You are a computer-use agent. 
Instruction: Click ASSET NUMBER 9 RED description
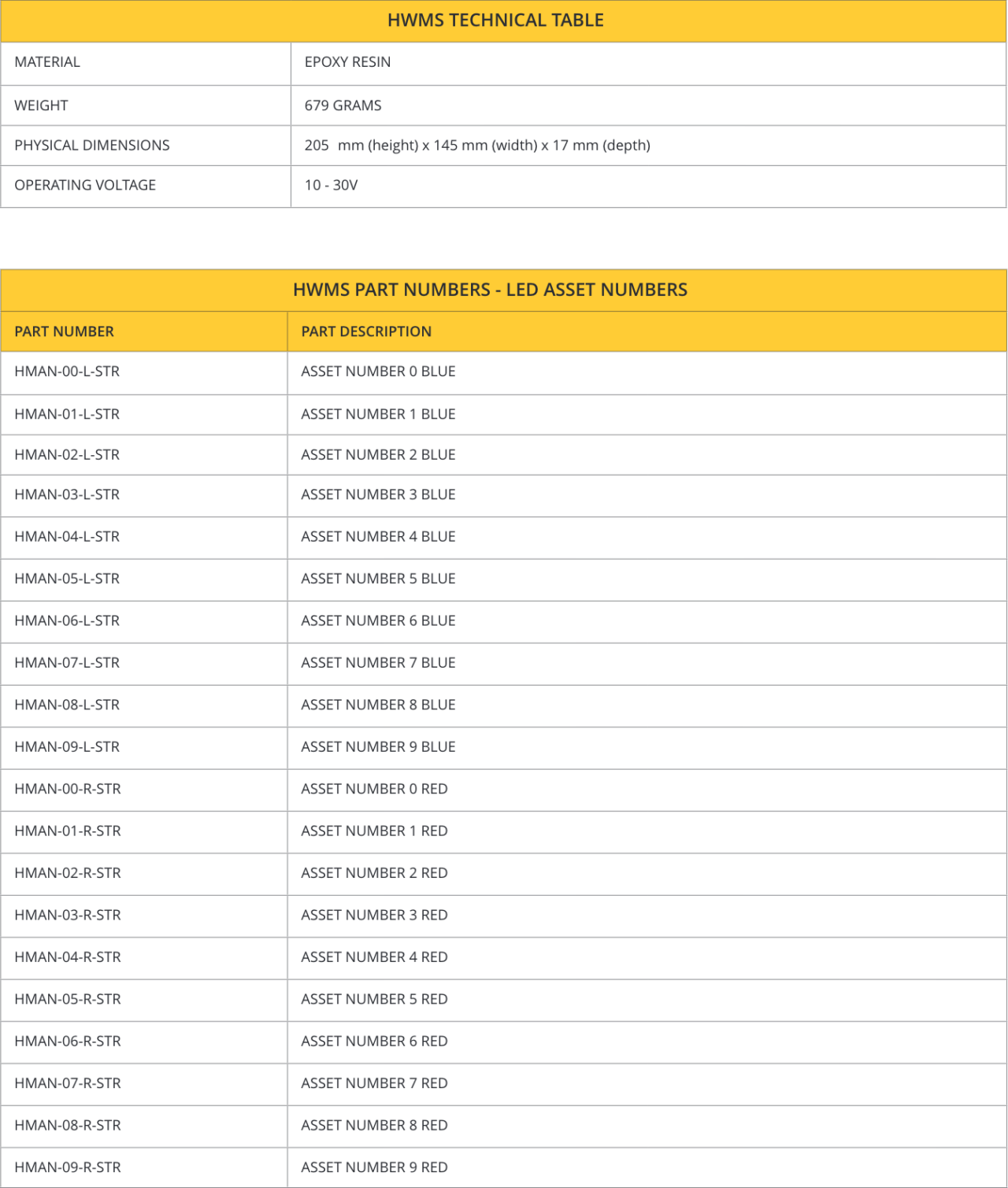coord(374,1168)
